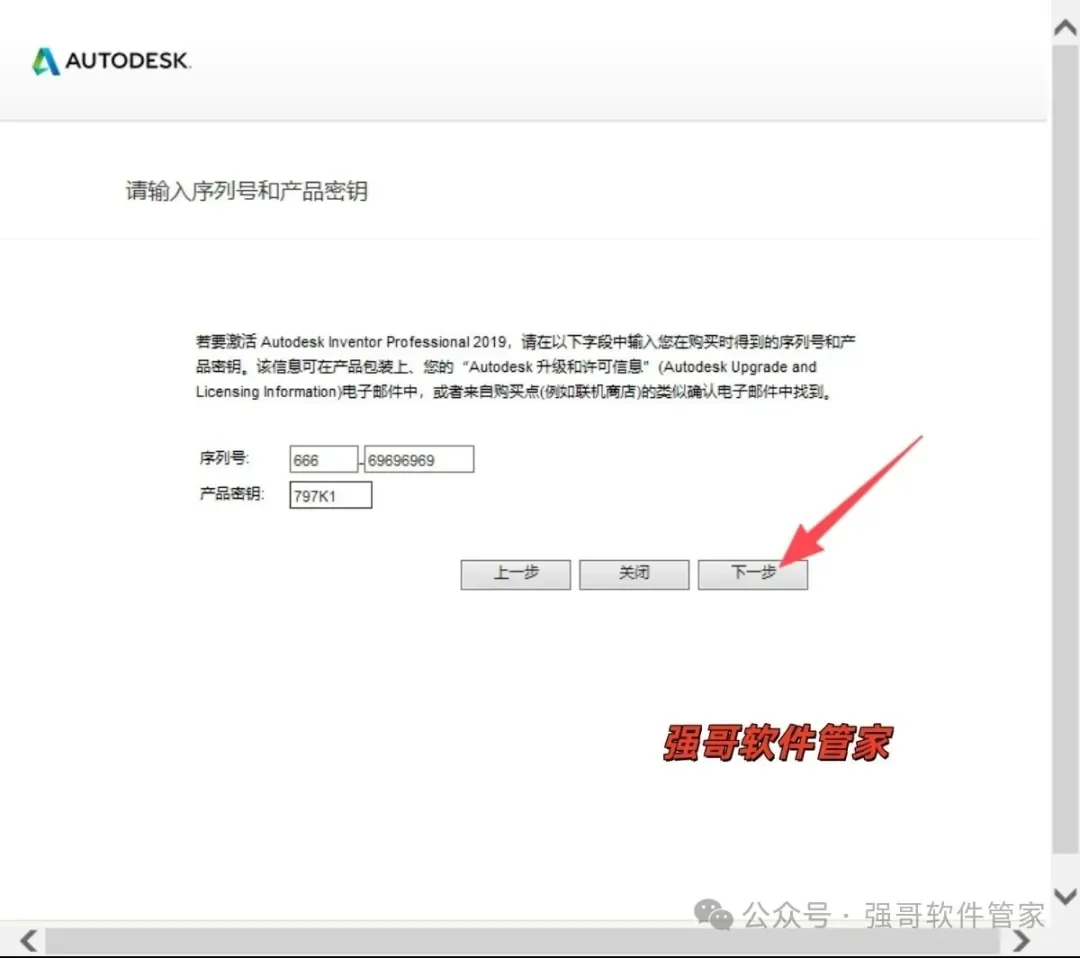
Task: Click the Autodesk logo
Action: pyautogui.click(x=112, y=61)
